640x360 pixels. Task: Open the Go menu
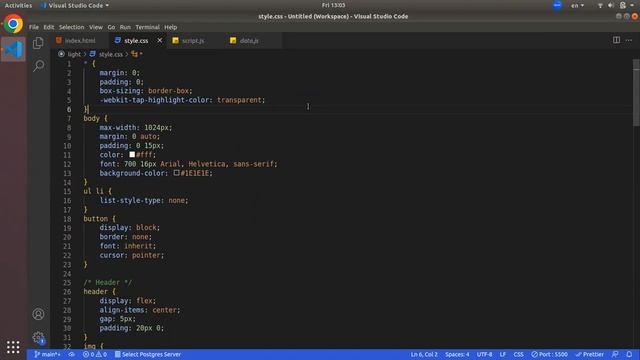[x=111, y=27]
